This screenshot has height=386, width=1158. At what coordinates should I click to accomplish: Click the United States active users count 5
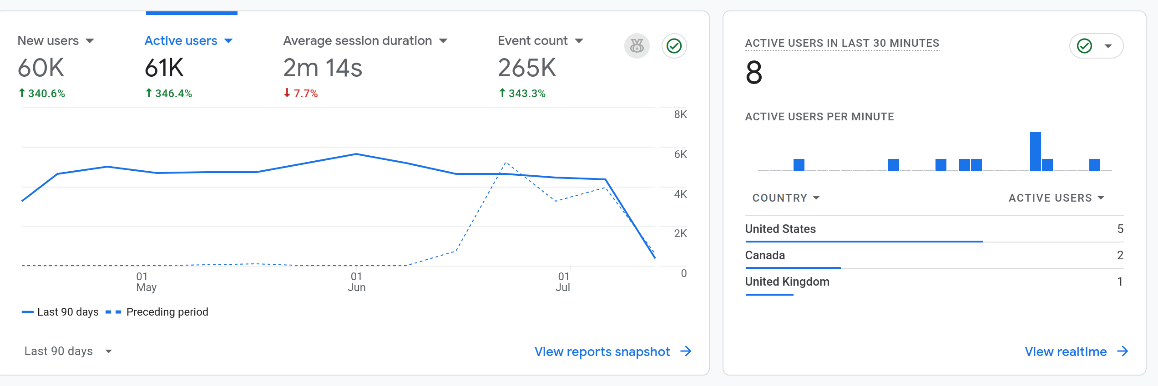pos(1120,230)
